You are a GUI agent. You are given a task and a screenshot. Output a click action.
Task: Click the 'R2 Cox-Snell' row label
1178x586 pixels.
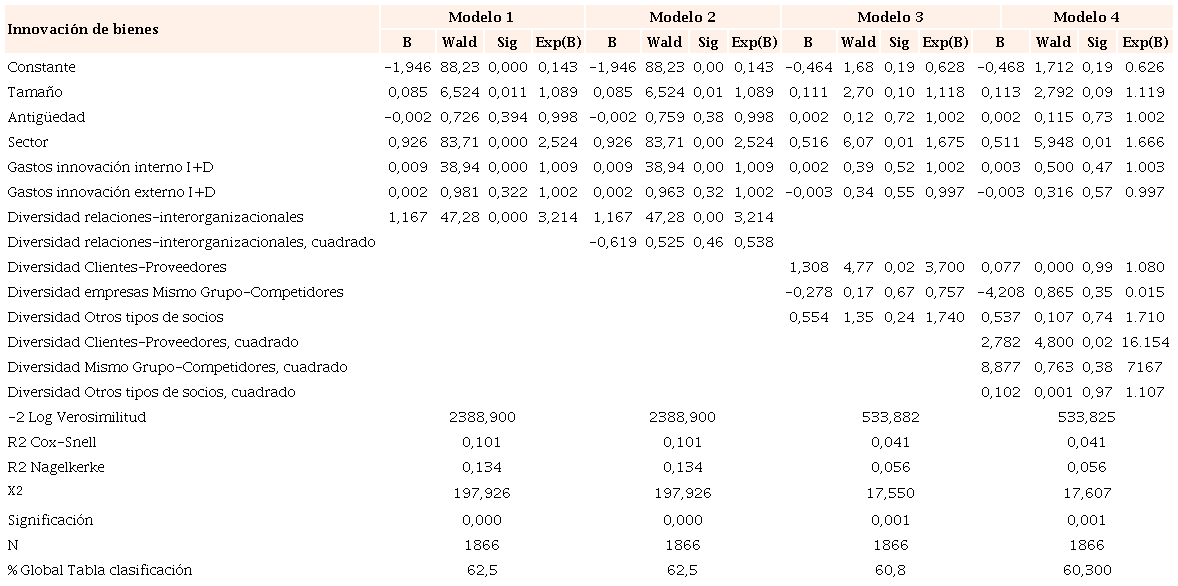(52, 442)
